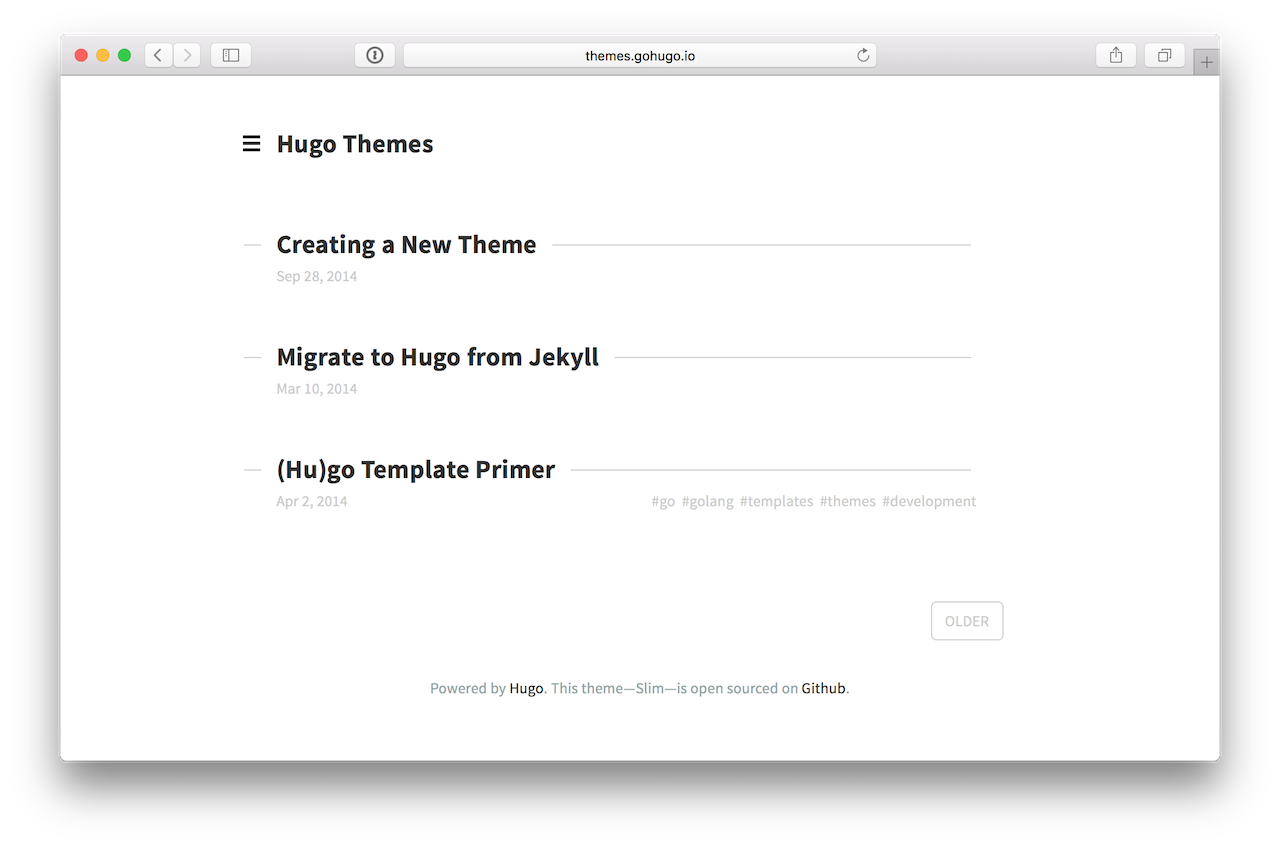The height and width of the screenshot is (847, 1280).
Task: Click the browser forward arrow
Action: [187, 55]
